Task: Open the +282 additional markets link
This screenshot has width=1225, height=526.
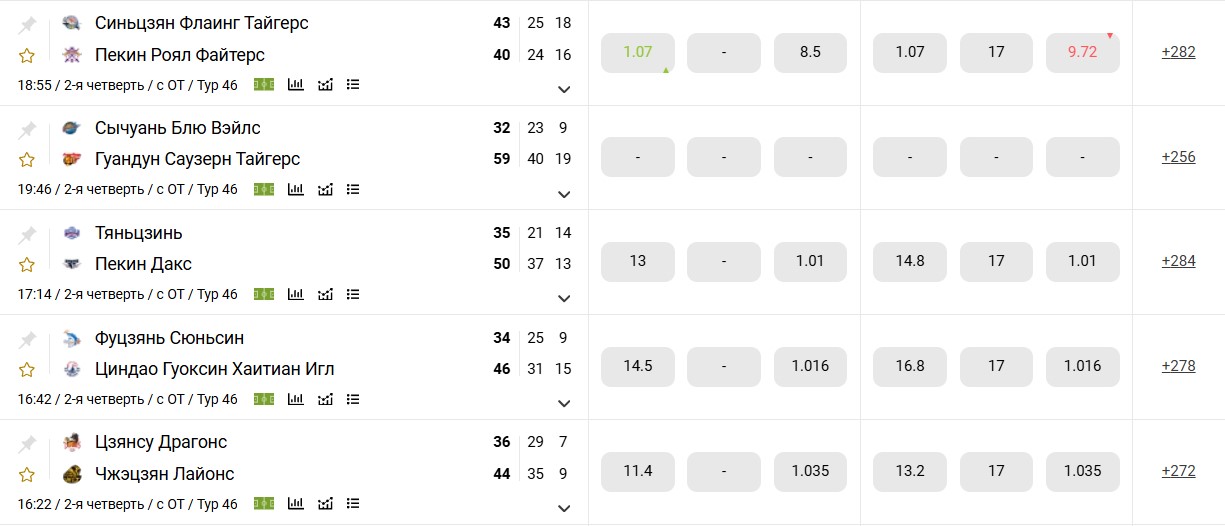Action: (1178, 52)
